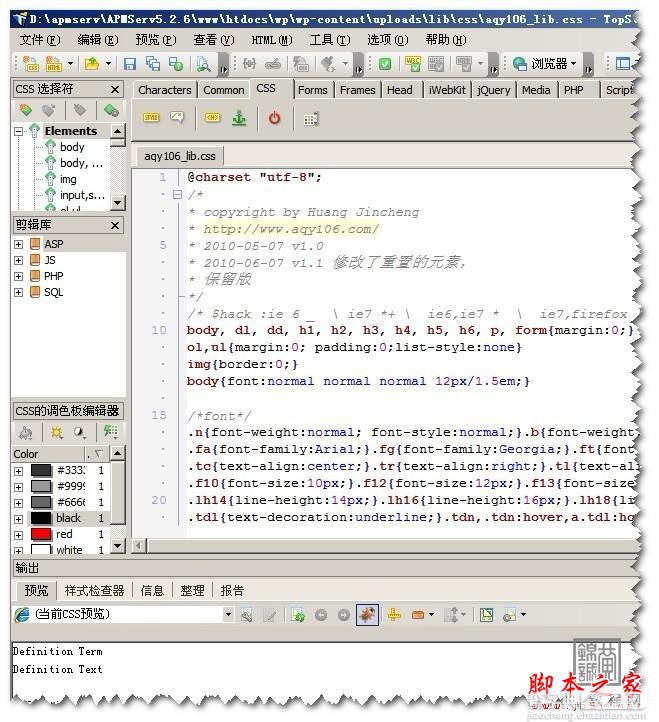Screen dimensions: 659x722
Task: Switch to the Characters tab
Action: (164, 90)
